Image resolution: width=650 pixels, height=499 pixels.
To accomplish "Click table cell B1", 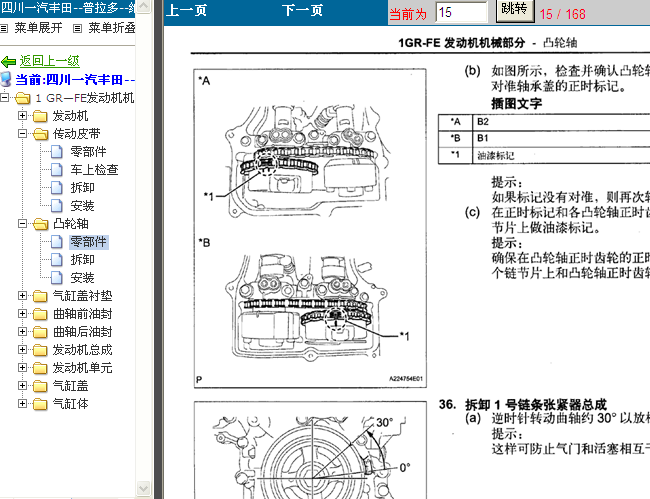I will coord(483,138).
